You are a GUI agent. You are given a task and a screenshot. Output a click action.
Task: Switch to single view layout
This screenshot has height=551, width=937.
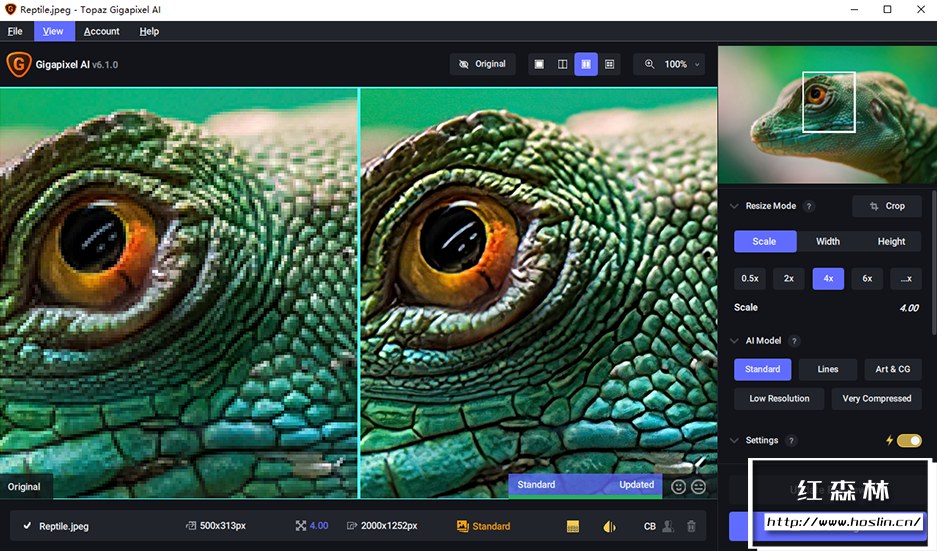coord(539,64)
